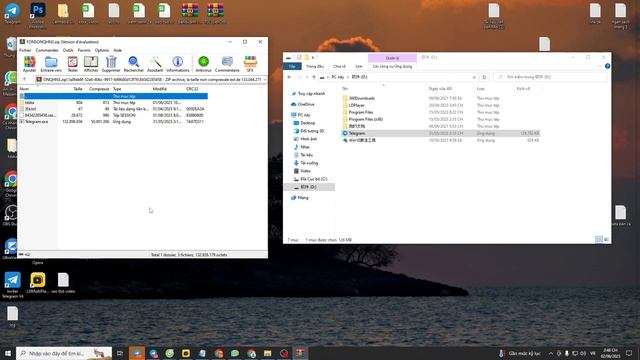Click the Supprimer trash icon in WinRAR
The width and height of the screenshot is (640, 360).
(111, 64)
